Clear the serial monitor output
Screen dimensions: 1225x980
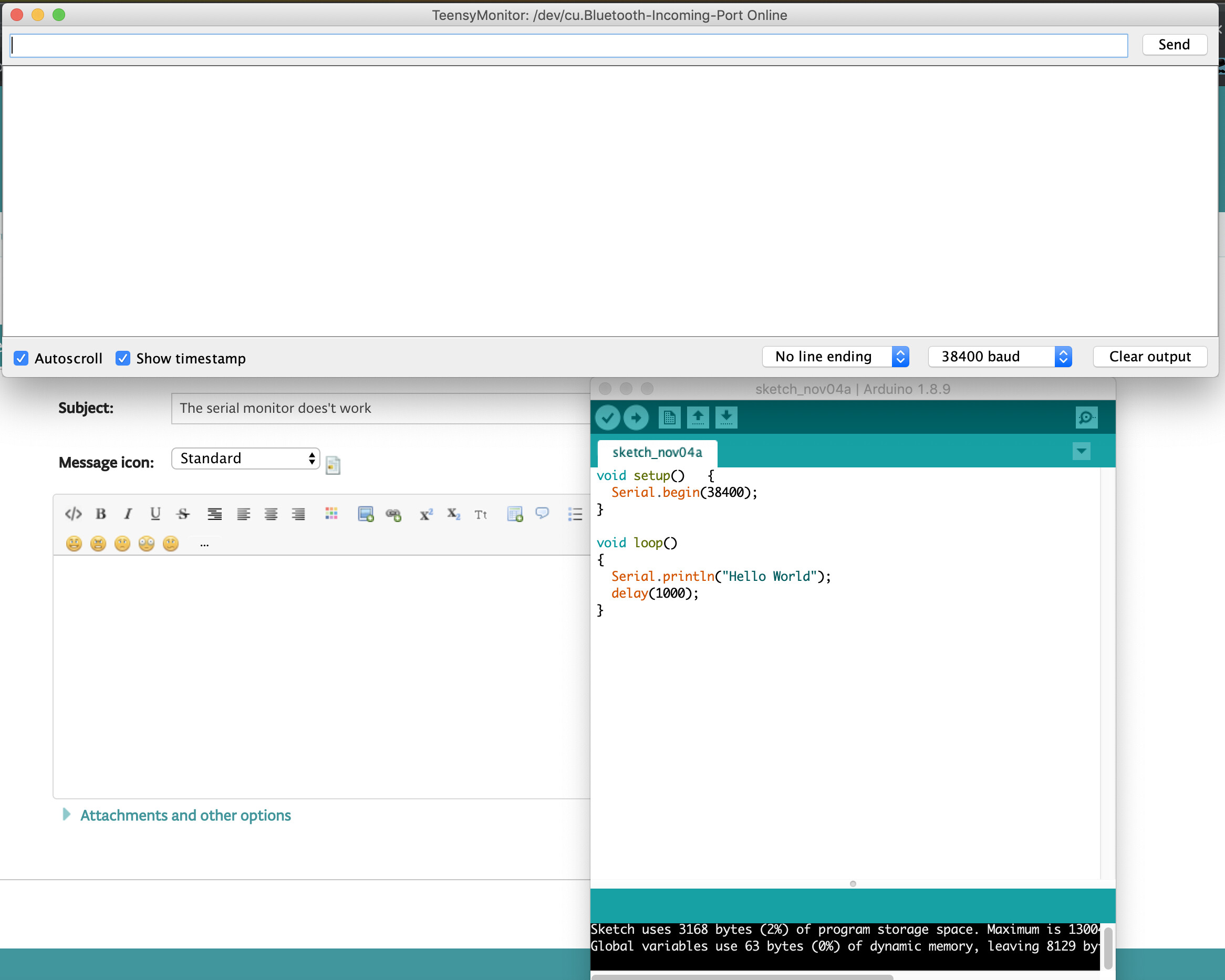point(1149,356)
